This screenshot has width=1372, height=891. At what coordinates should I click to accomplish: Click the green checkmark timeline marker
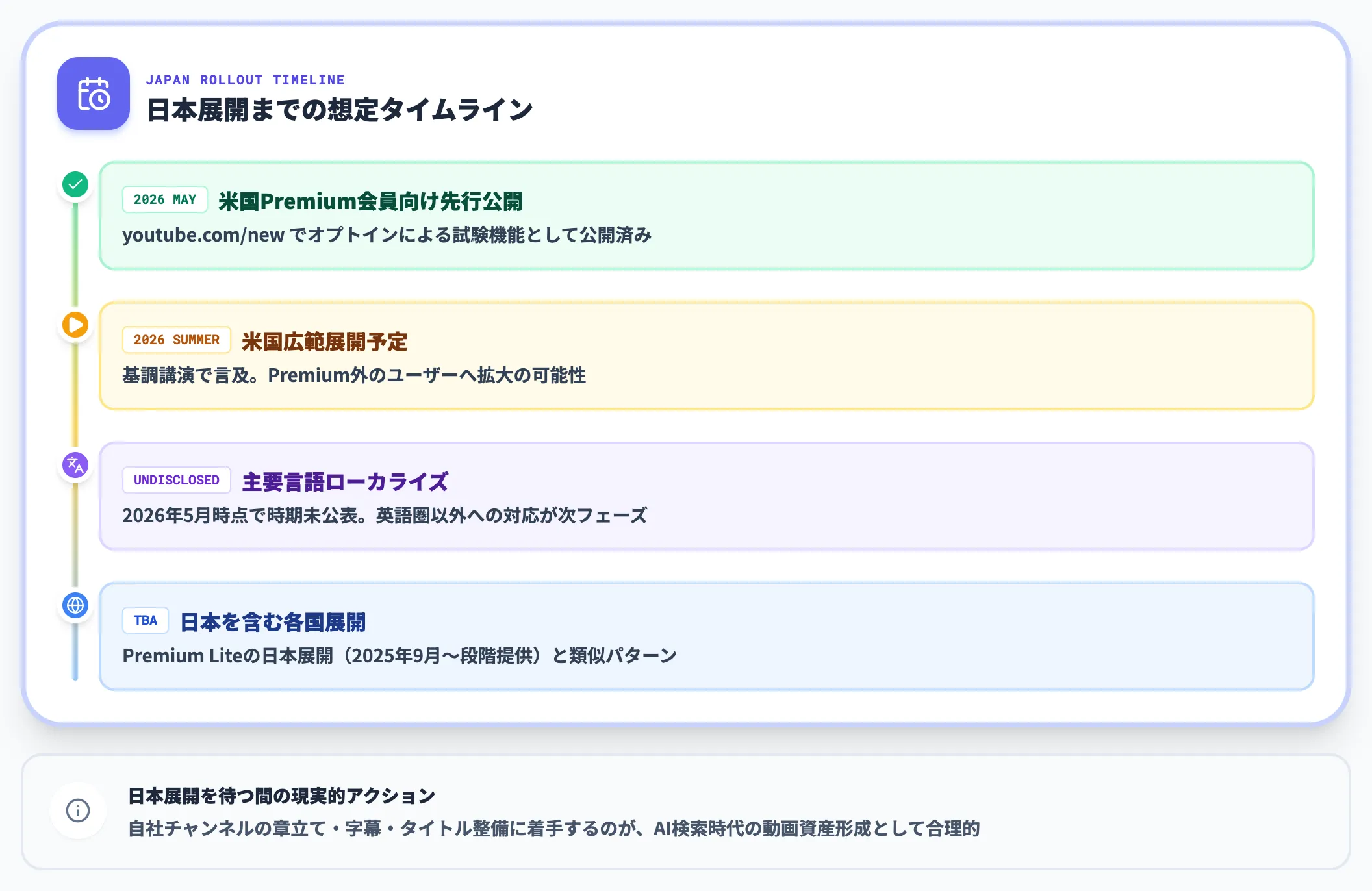click(75, 184)
